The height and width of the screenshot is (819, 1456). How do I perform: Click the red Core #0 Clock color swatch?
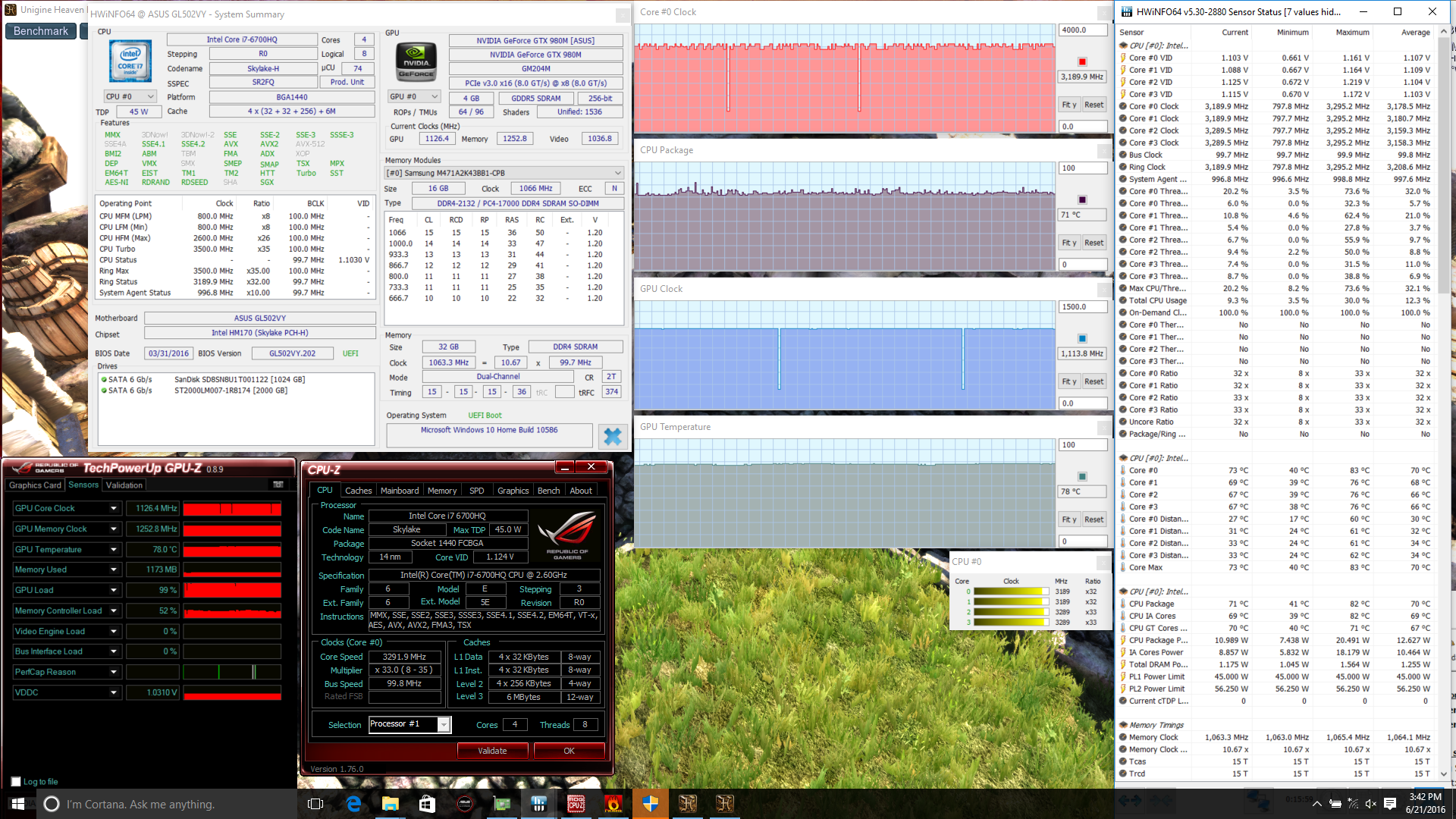pos(1082,62)
